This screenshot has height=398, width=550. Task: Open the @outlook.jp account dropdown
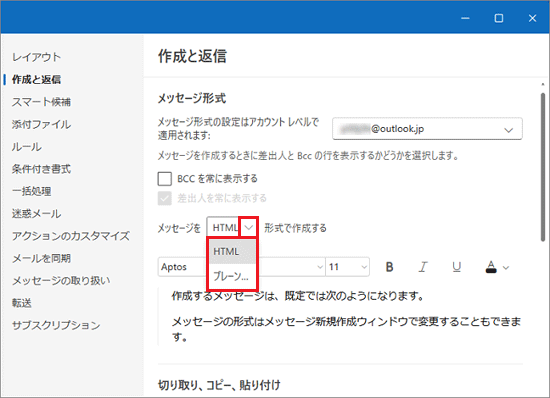pos(427,129)
